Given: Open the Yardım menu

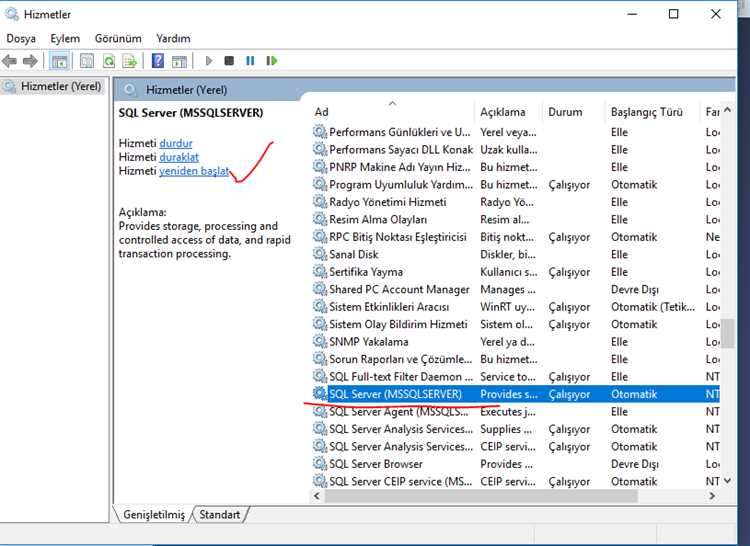Looking at the screenshot, I should tap(173, 38).
